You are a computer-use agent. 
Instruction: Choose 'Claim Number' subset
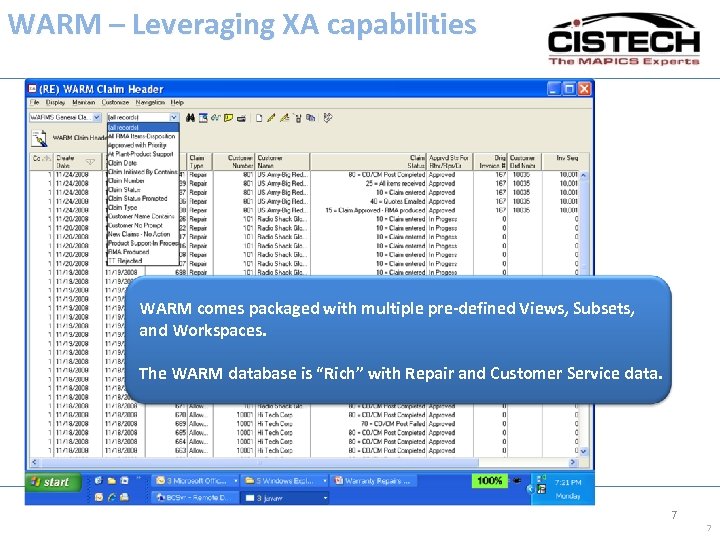[143, 180]
